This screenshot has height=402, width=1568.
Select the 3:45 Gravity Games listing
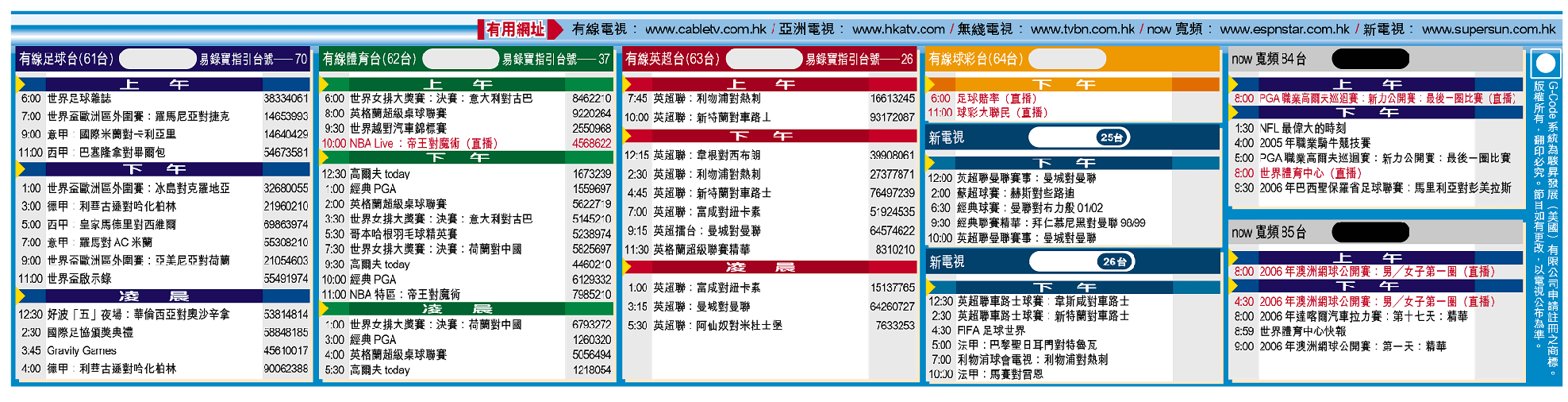pos(163,350)
